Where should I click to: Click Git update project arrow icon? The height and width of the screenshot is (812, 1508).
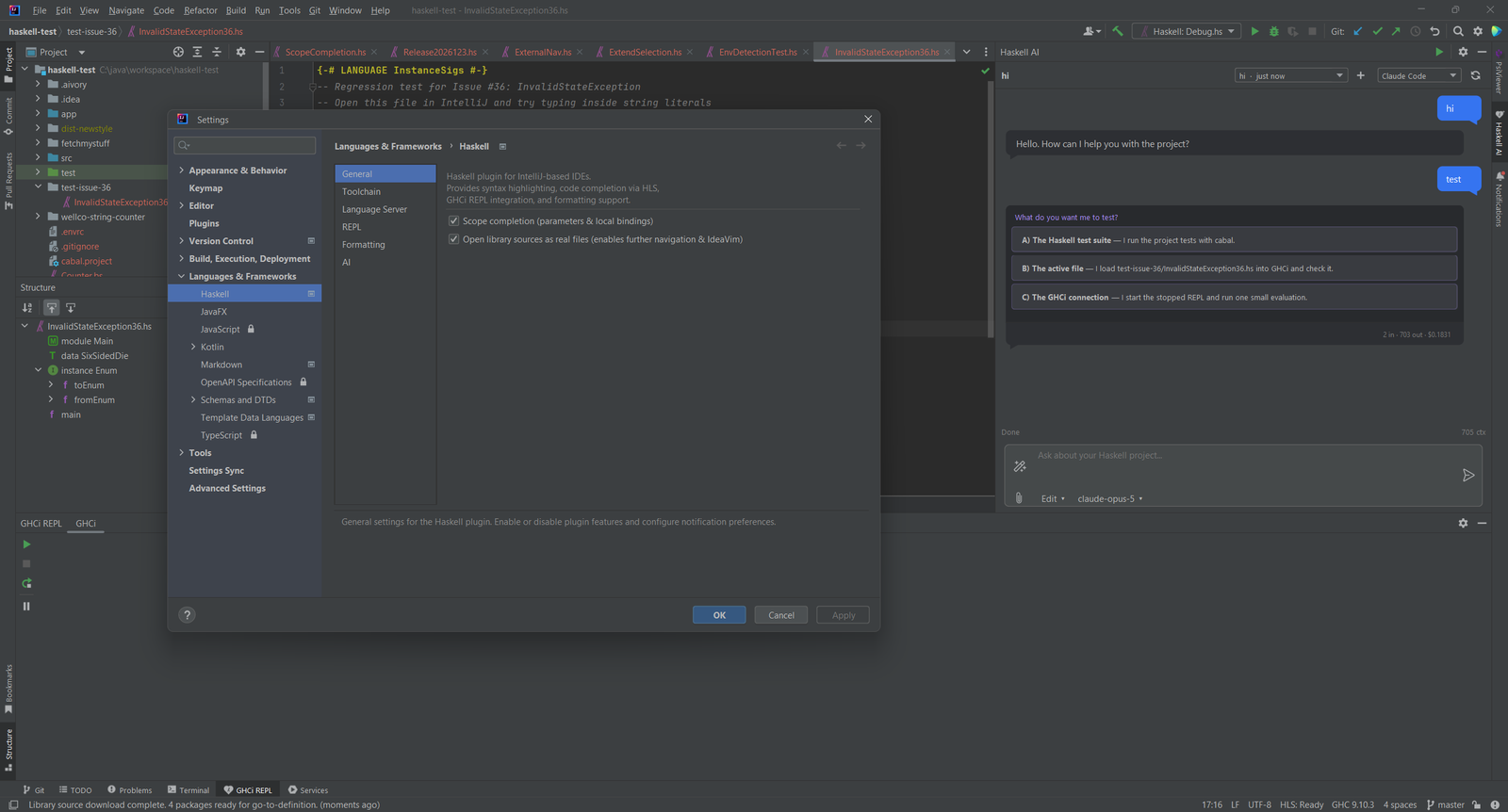coord(1358,31)
